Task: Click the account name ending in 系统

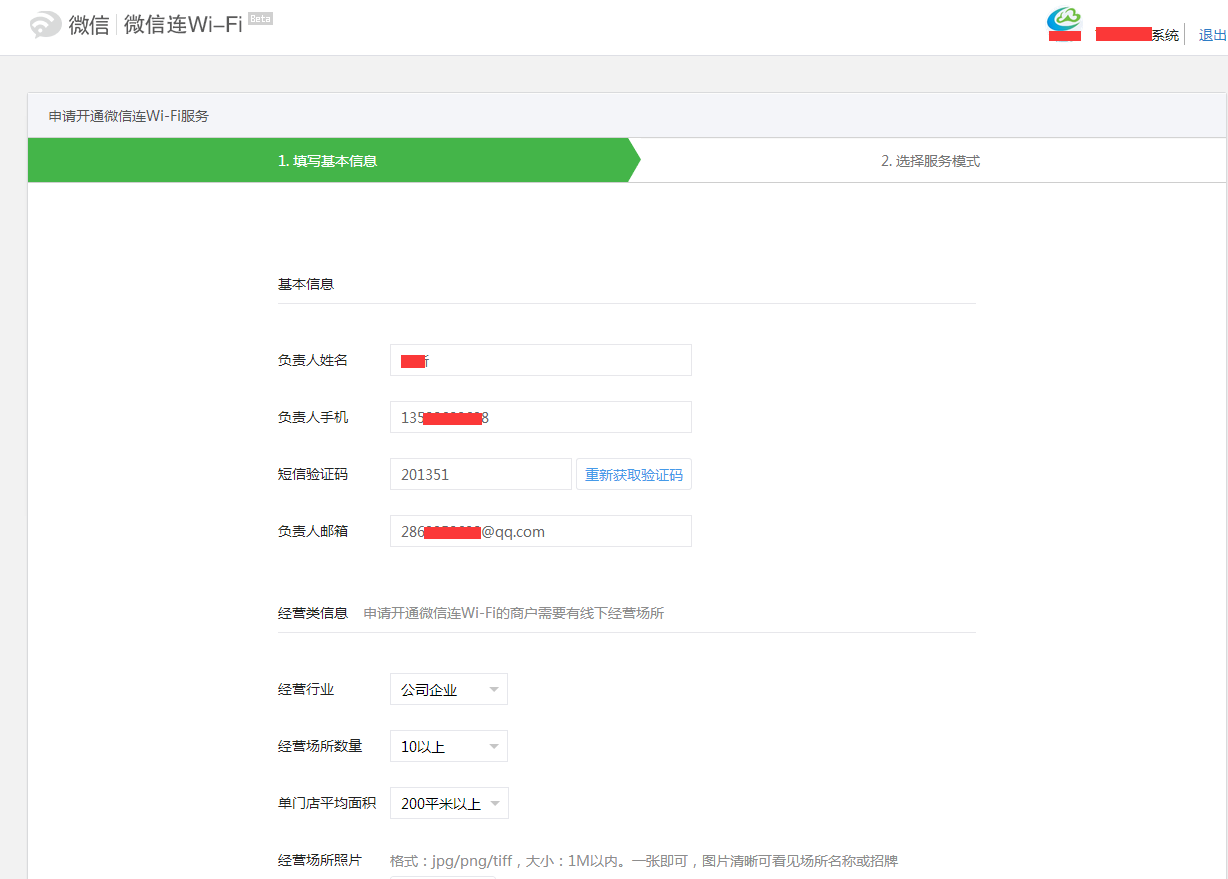Action: click(x=1137, y=35)
